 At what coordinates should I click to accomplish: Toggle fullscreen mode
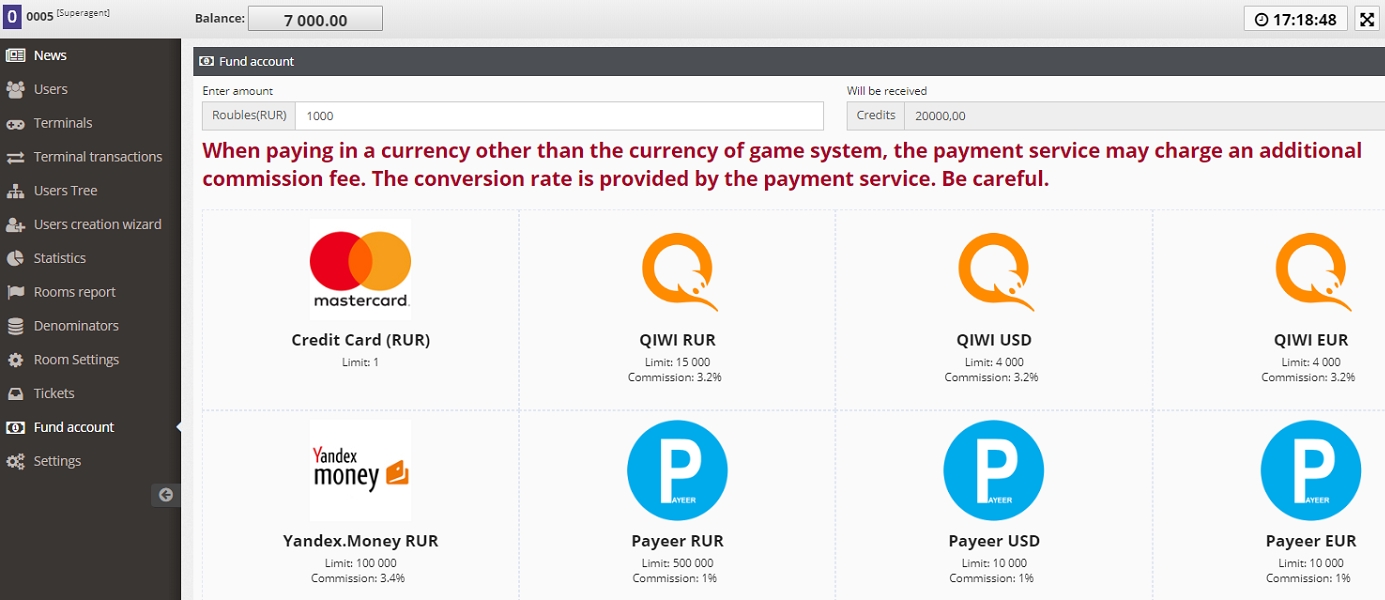[1366, 17]
